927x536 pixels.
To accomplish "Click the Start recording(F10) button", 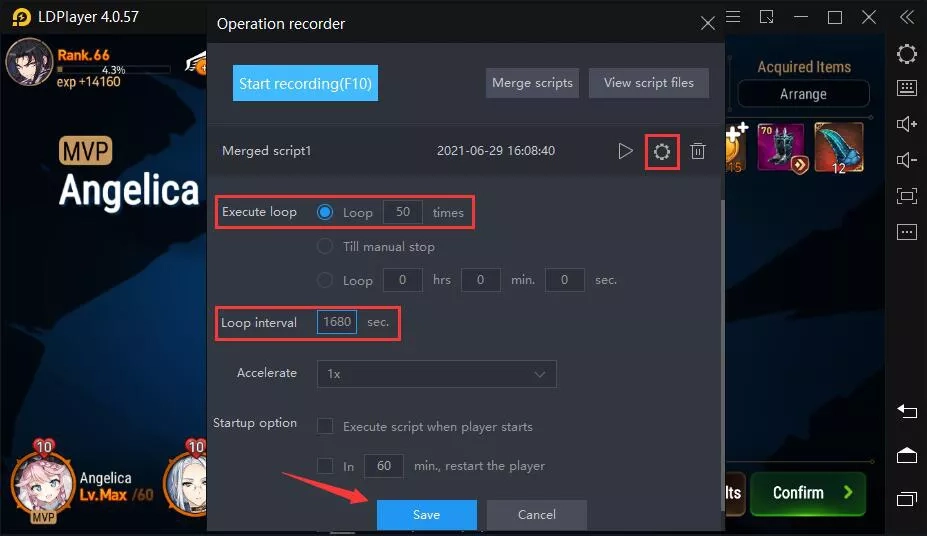I will pyautogui.click(x=305, y=83).
